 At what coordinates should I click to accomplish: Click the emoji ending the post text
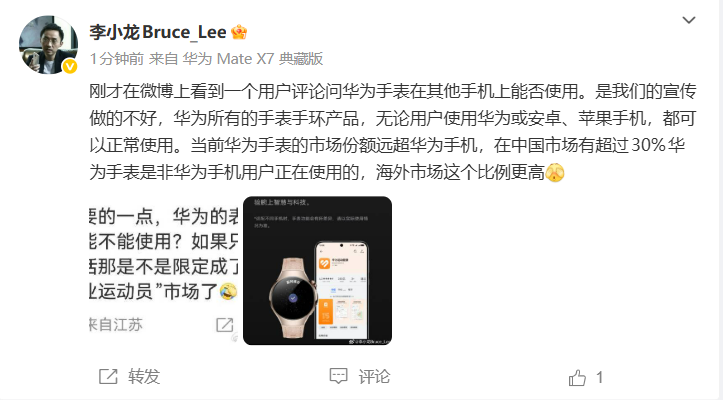tap(555, 173)
